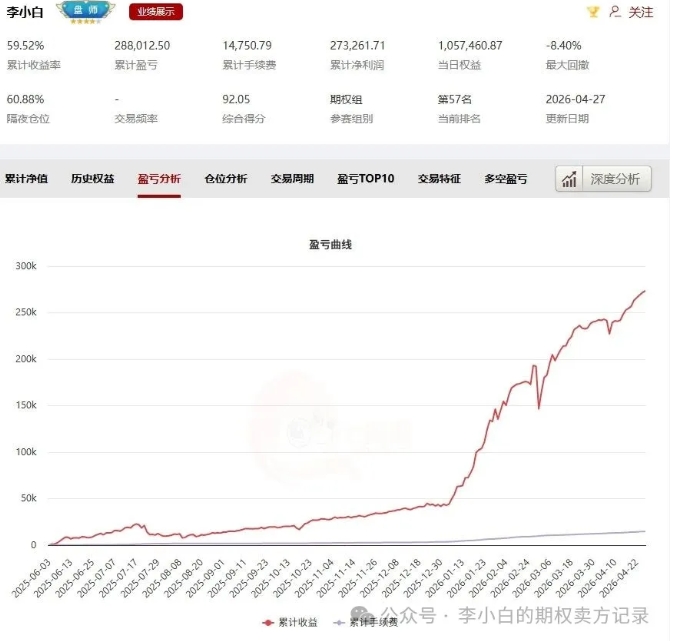The height and width of the screenshot is (641, 673).
Task: Click the 当日权益 label
Action: point(459,65)
